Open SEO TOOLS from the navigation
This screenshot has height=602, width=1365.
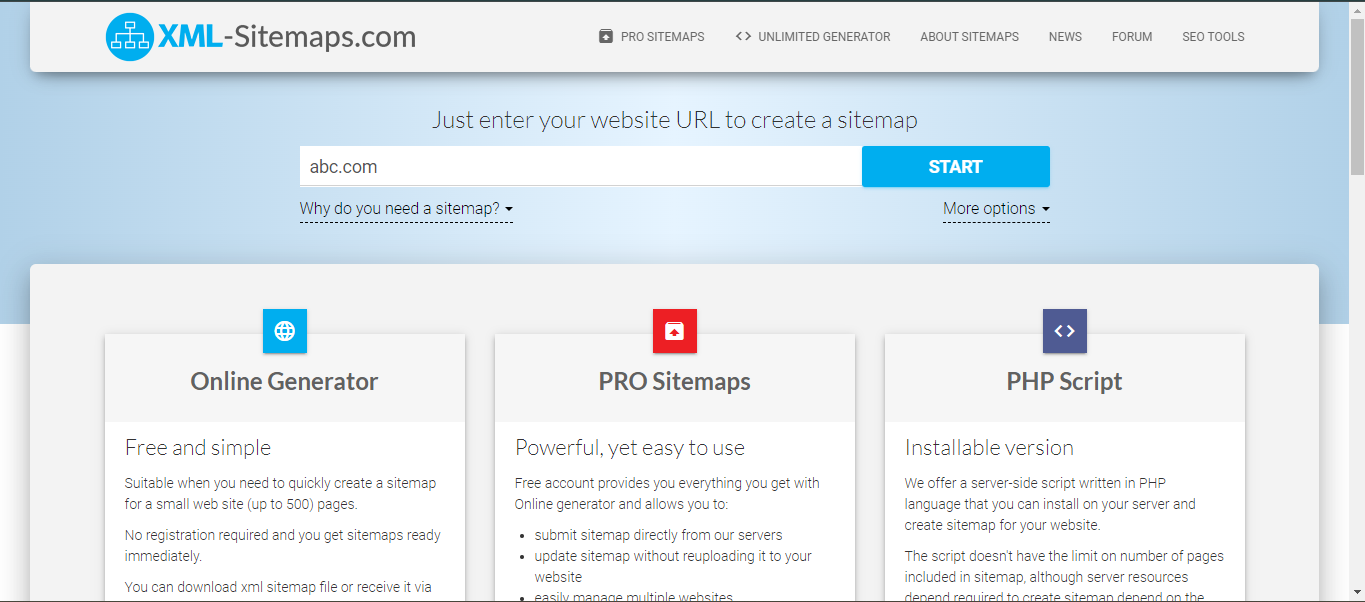click(1213, 36)
